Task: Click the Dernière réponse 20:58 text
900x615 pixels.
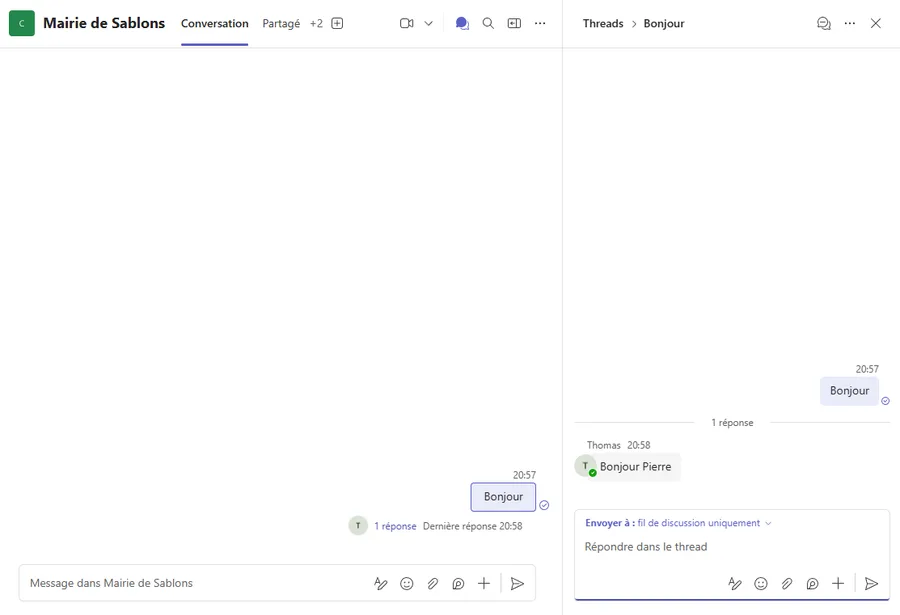Action: pyautogui.click(x=472, y=526)
